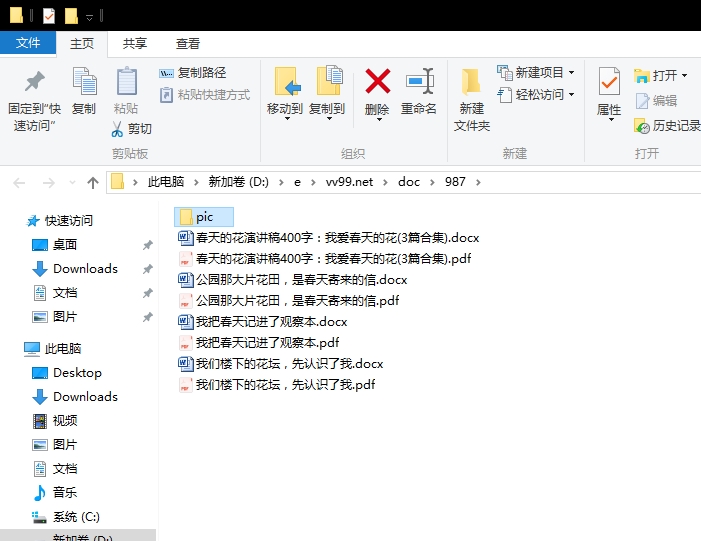Go back with left arrow
This screenshot has width=701, height=541.
(19, 182)
